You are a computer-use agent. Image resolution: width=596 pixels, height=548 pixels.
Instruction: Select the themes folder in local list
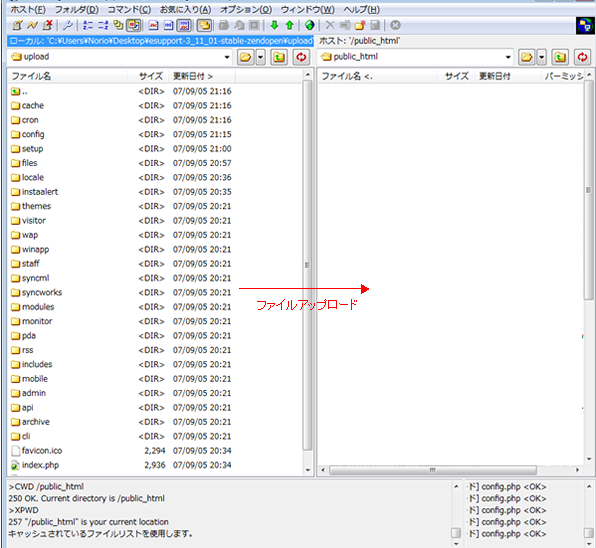coord(36,206)
